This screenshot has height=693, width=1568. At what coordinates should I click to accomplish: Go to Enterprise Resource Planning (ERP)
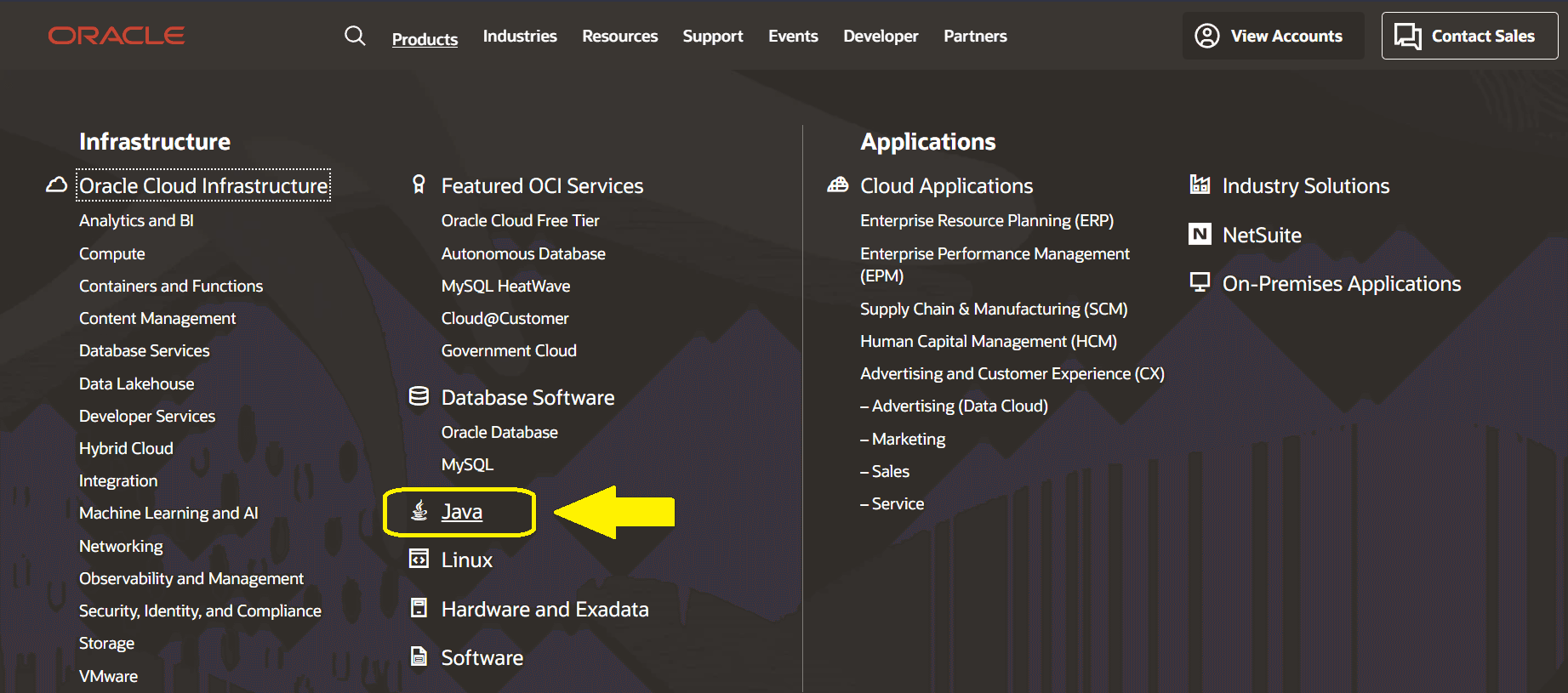987,220
